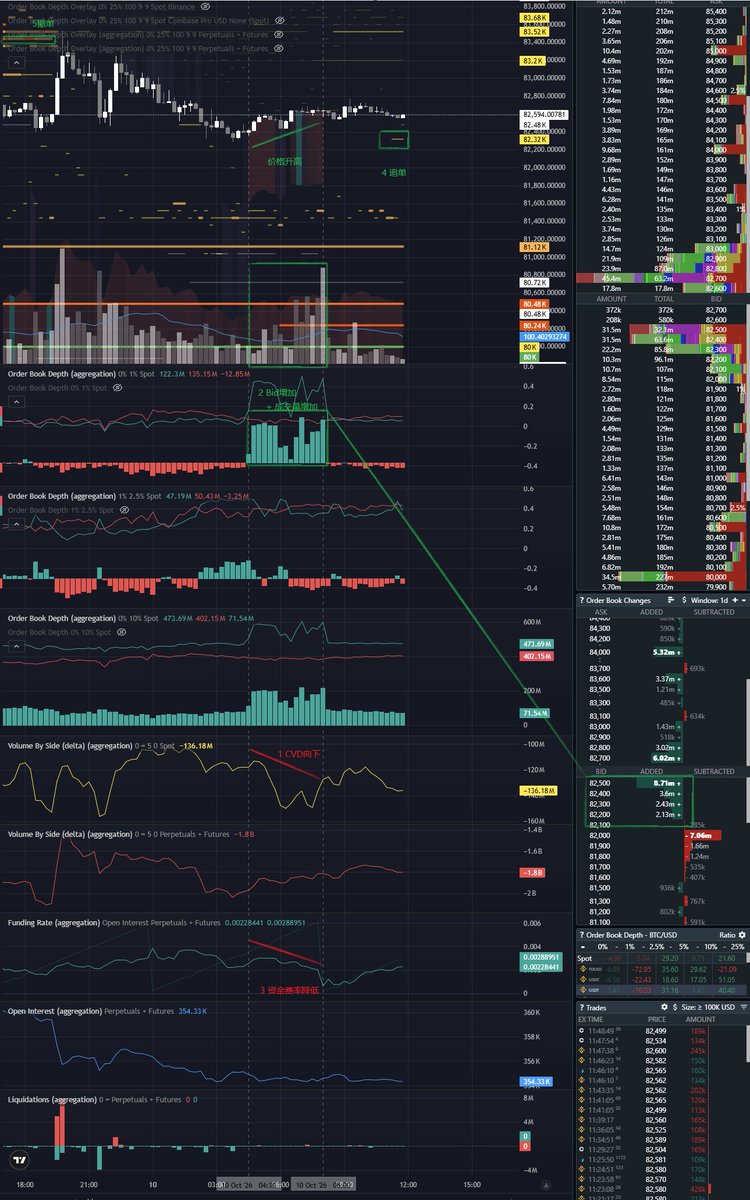
Task: Click 82.32K yellow price label
Action: point(535,139)
